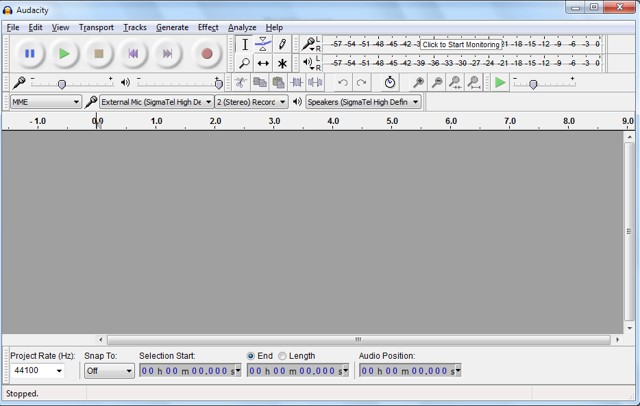Viewport: 640px width, 406px height.
Task: Click the Audio Position time field
Action: point(407,371)
